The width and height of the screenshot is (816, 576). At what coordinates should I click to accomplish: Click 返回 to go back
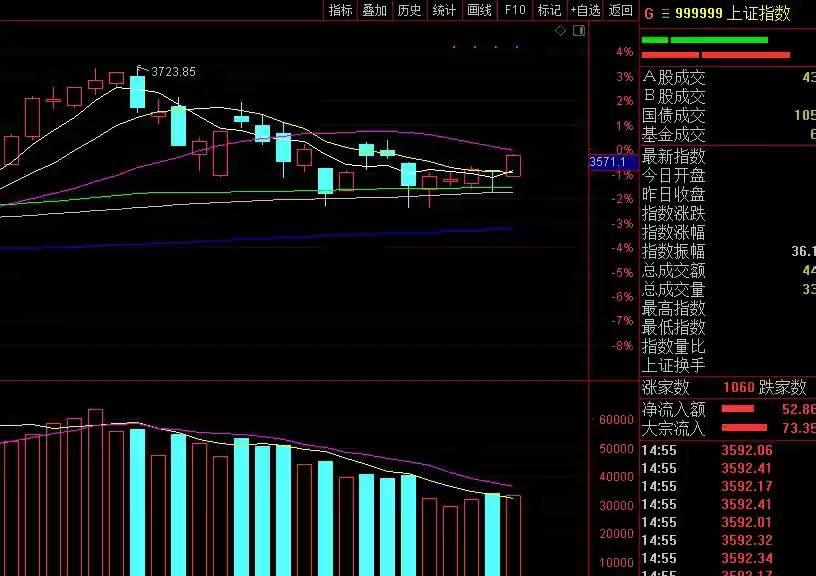[x=621, y=10]
